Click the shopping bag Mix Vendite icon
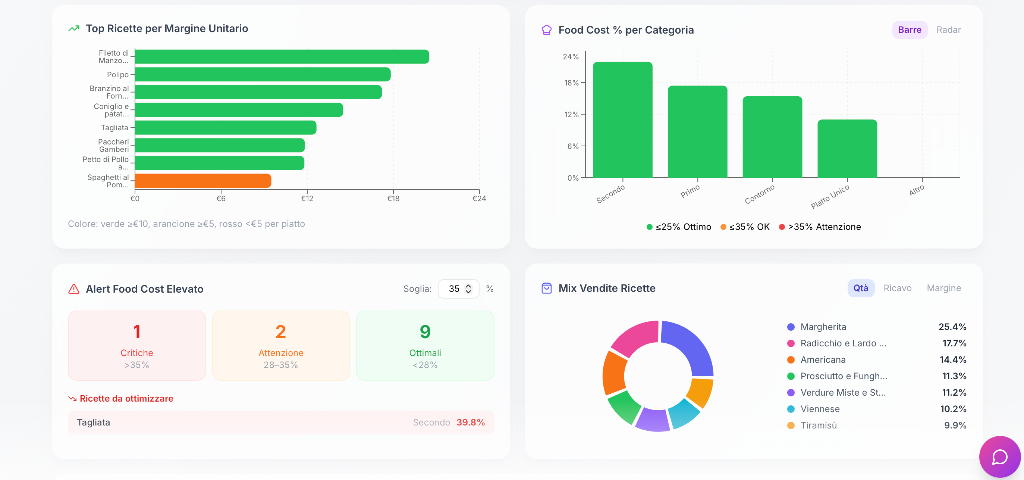Image resolution: width=1024 pixels, height=480 pixels. (x=547, y=288)
